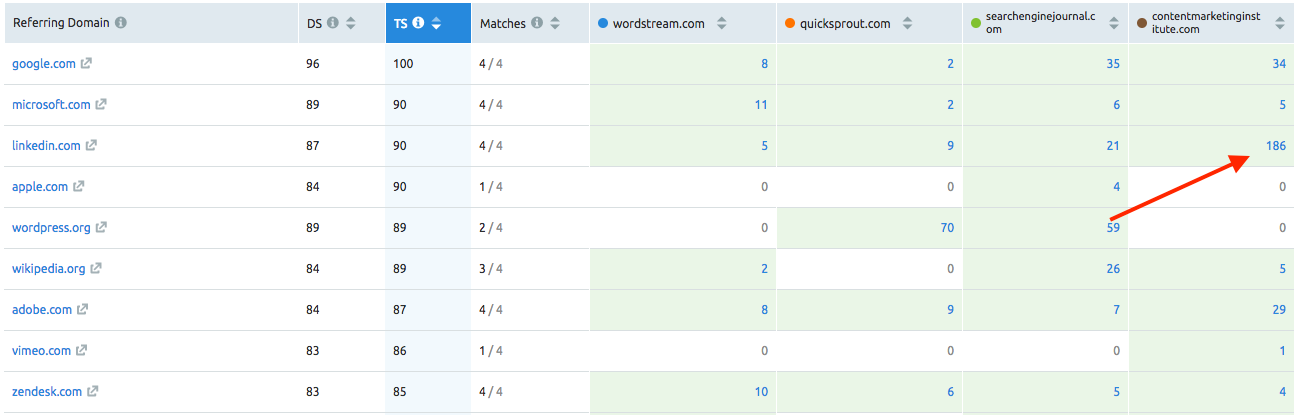Click the blue dot for wordstream.com

[x=603, y=23]
